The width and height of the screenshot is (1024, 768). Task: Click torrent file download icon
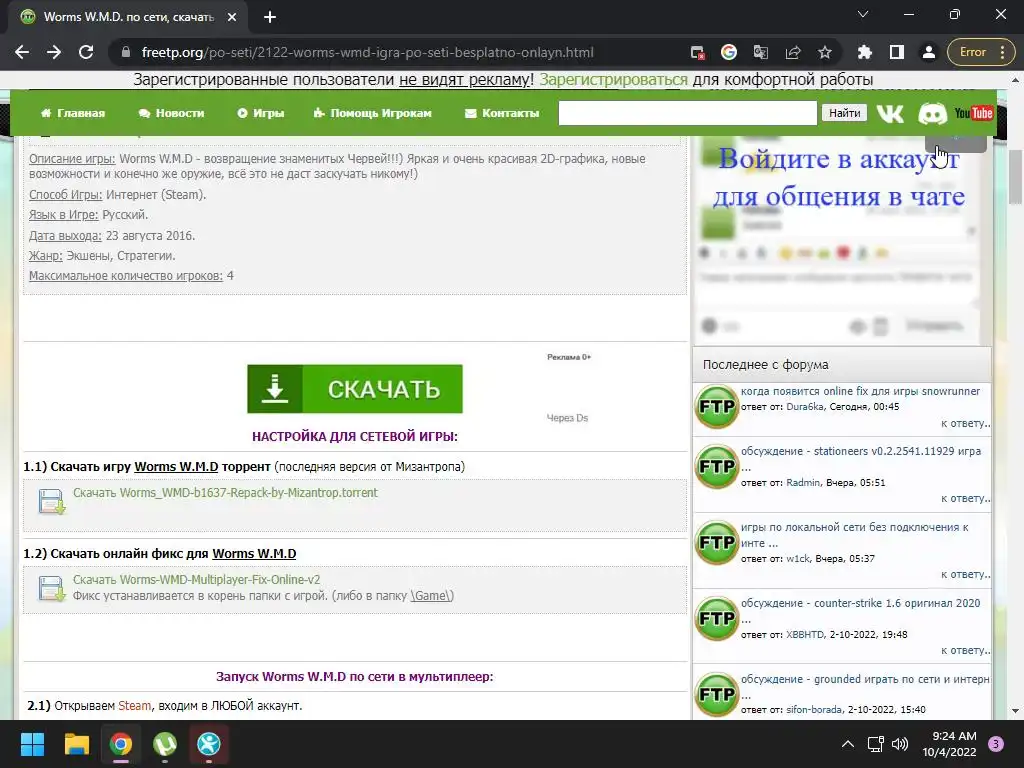tap(52, 502)
